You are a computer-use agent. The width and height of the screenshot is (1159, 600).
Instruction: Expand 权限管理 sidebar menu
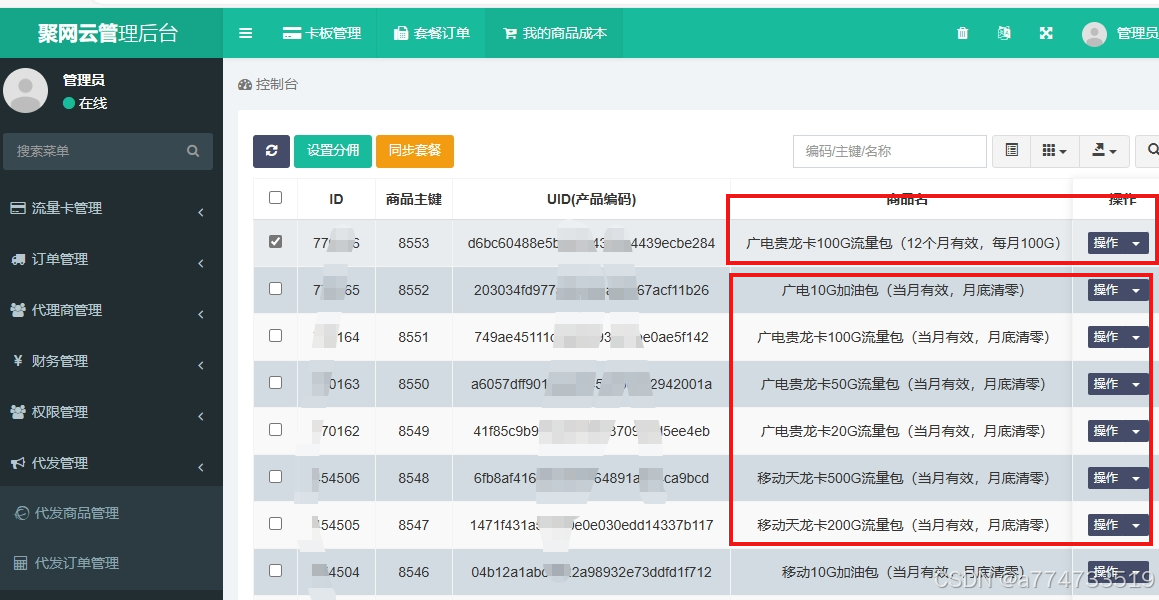(111, 412)
